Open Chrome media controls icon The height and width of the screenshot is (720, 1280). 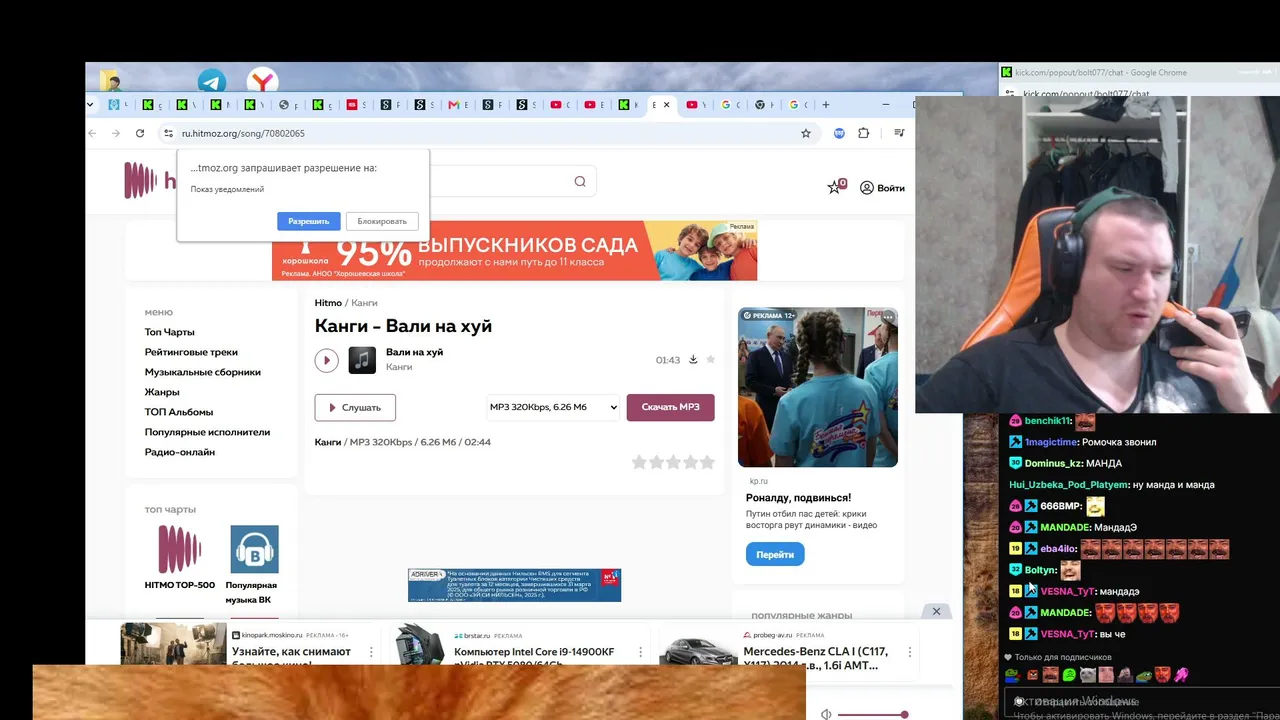click(899, 133)
